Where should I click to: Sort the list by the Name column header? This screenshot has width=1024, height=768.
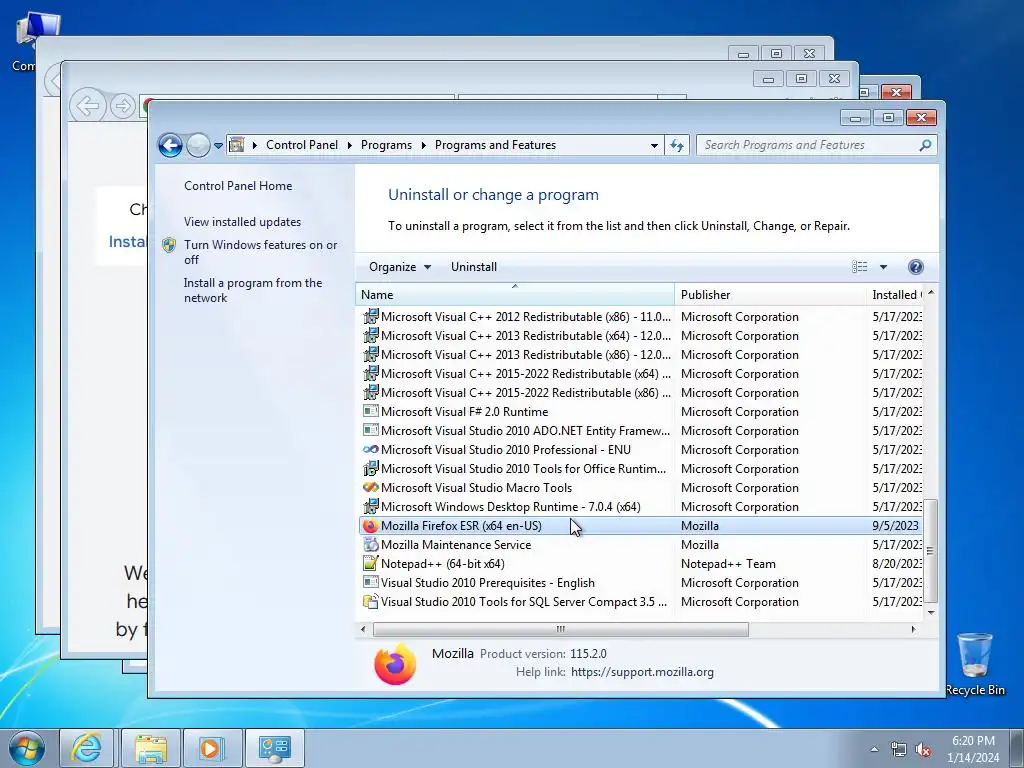tap(515, 295)
